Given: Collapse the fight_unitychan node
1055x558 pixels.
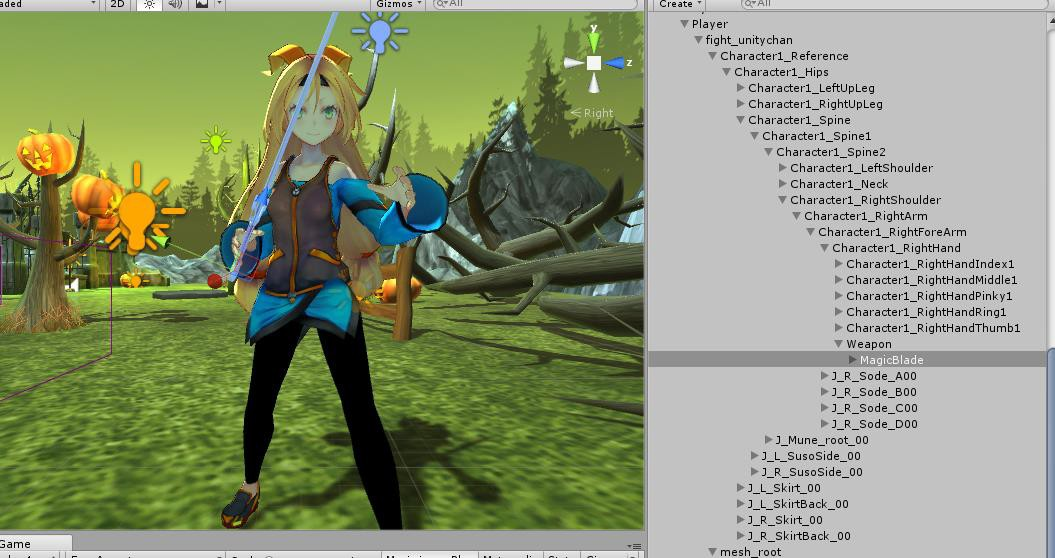Looking at the screenshot, I should tap(698, 40).
